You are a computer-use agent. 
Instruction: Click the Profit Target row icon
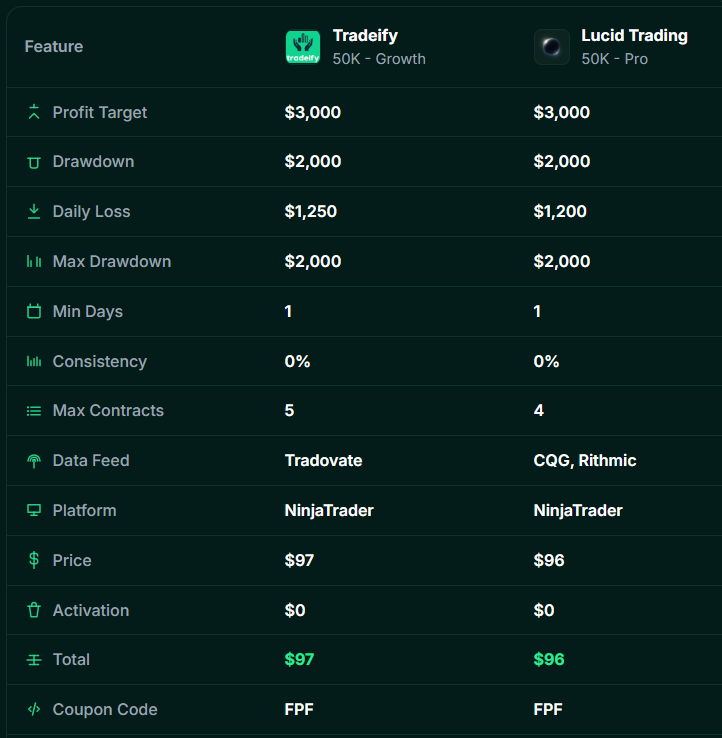(34, 112)
